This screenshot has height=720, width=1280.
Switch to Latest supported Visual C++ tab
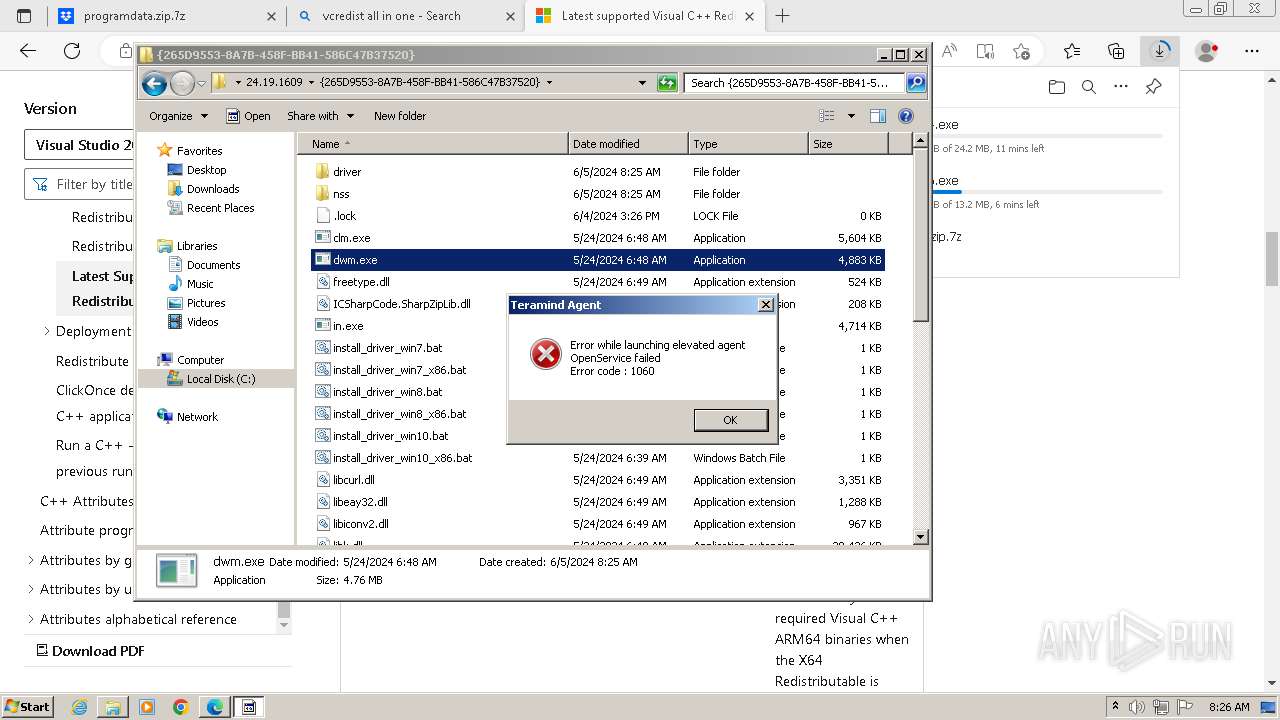tap(645, 16)
